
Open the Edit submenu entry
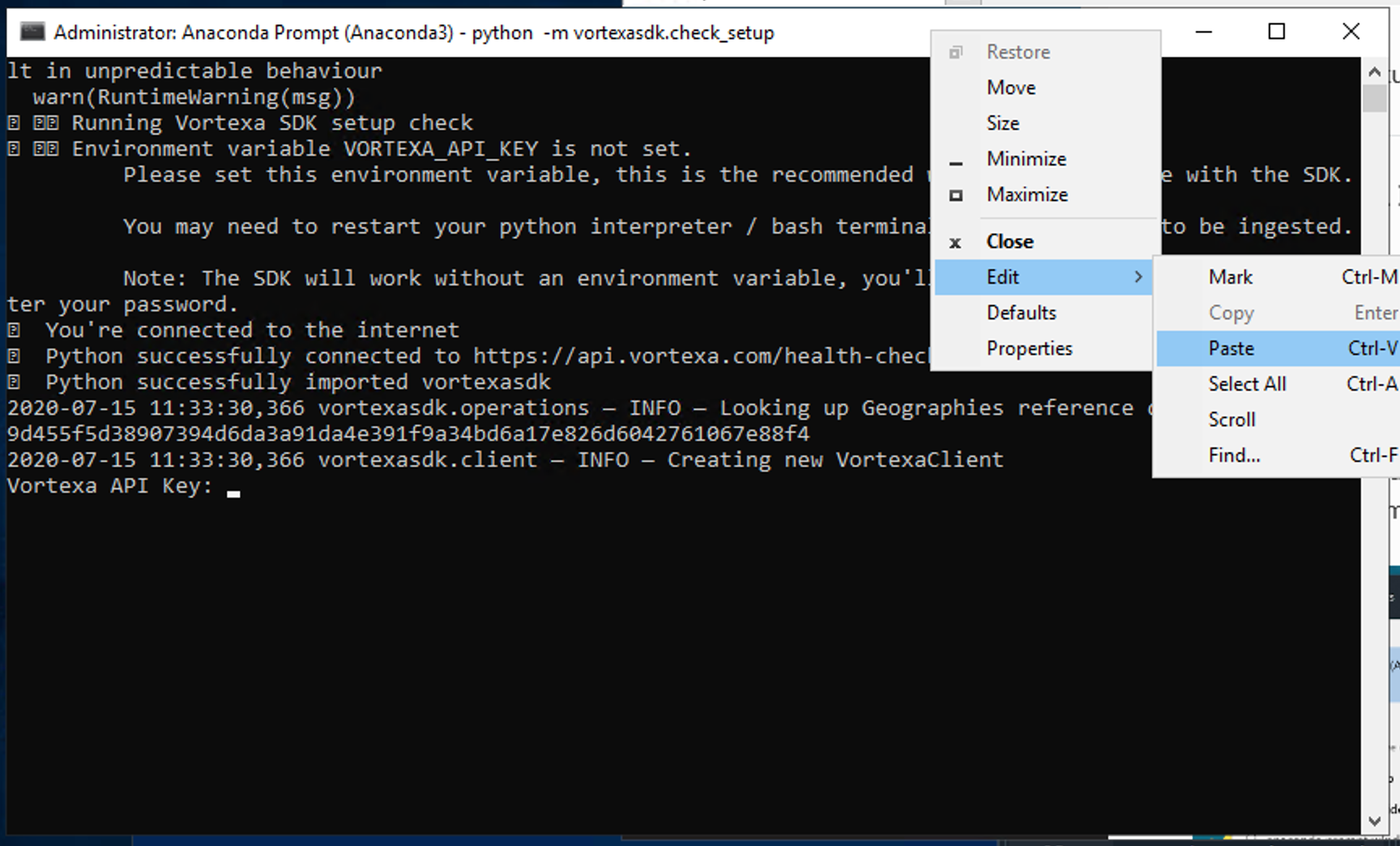(x=1044, y=277)
